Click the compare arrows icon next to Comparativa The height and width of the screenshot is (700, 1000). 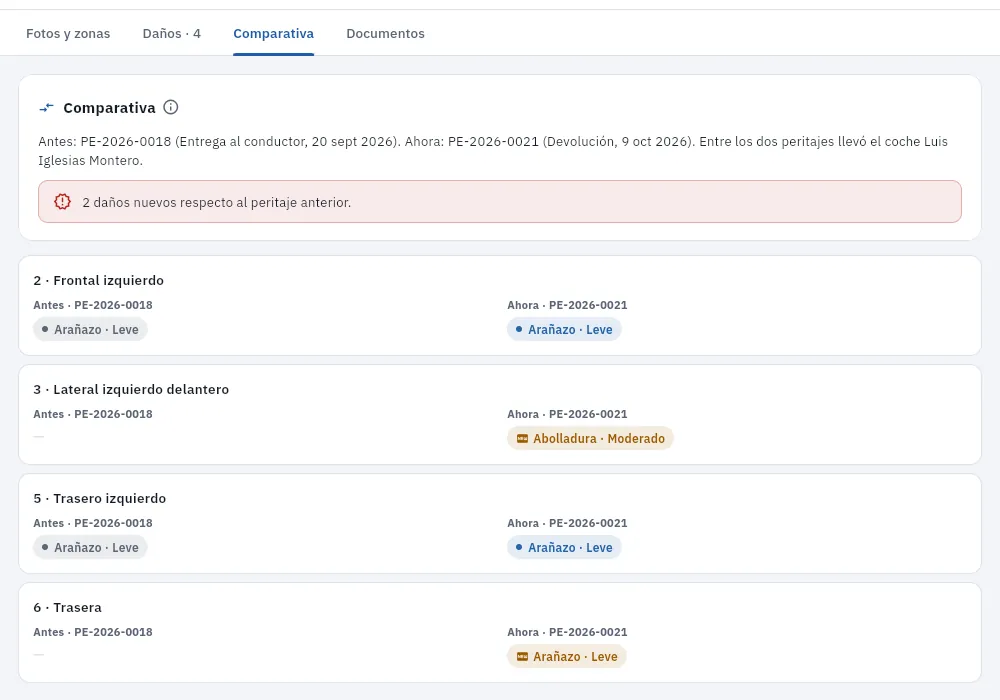[47, 108]
